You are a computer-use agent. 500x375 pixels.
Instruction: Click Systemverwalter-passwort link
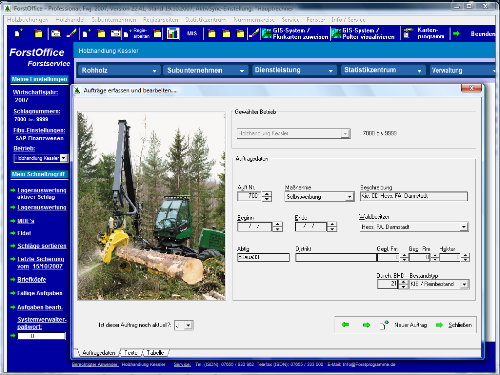click(42, 323)
